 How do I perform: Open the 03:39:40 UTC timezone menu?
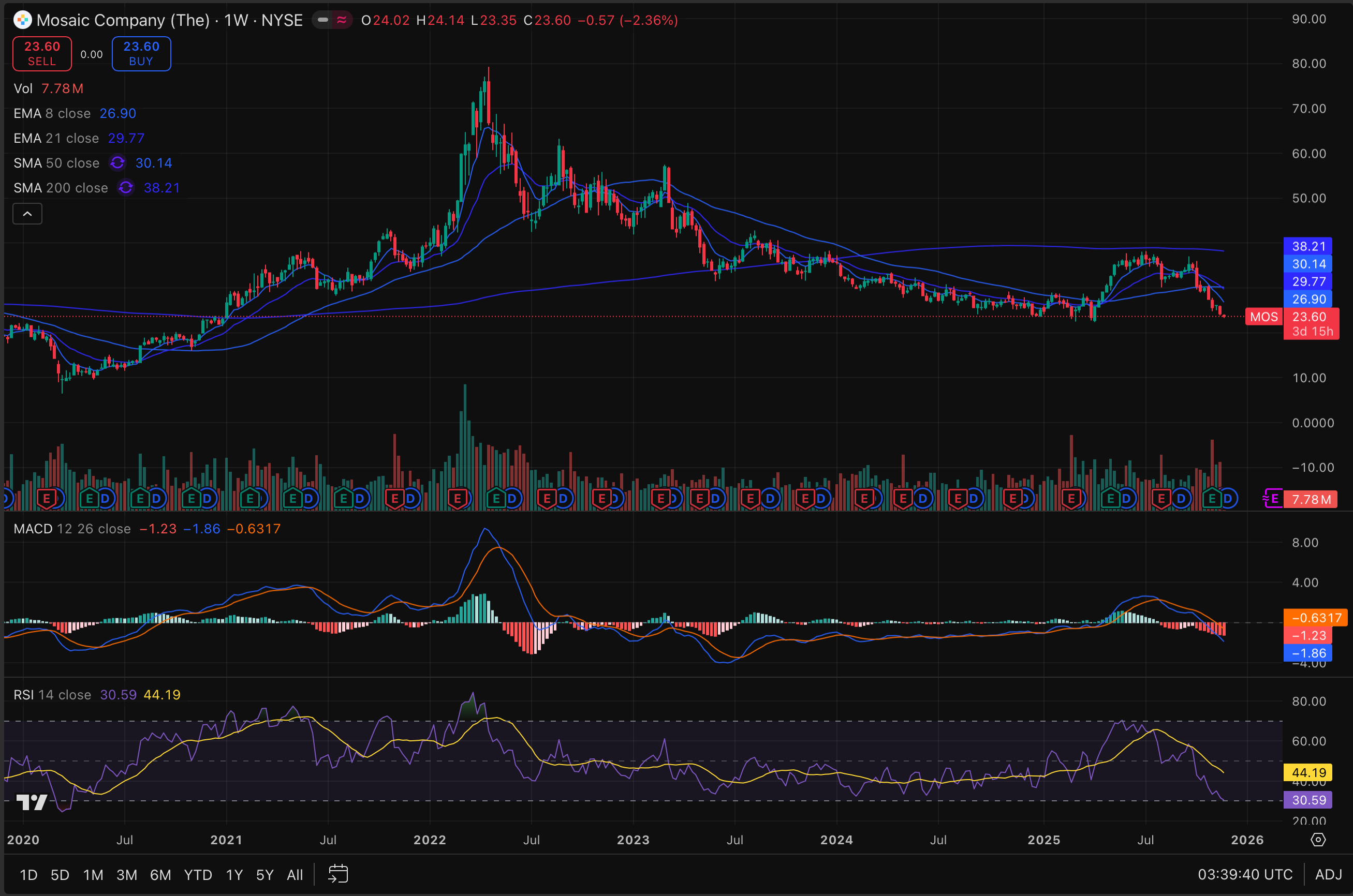pyautogui.click(x=1244, y=874)
